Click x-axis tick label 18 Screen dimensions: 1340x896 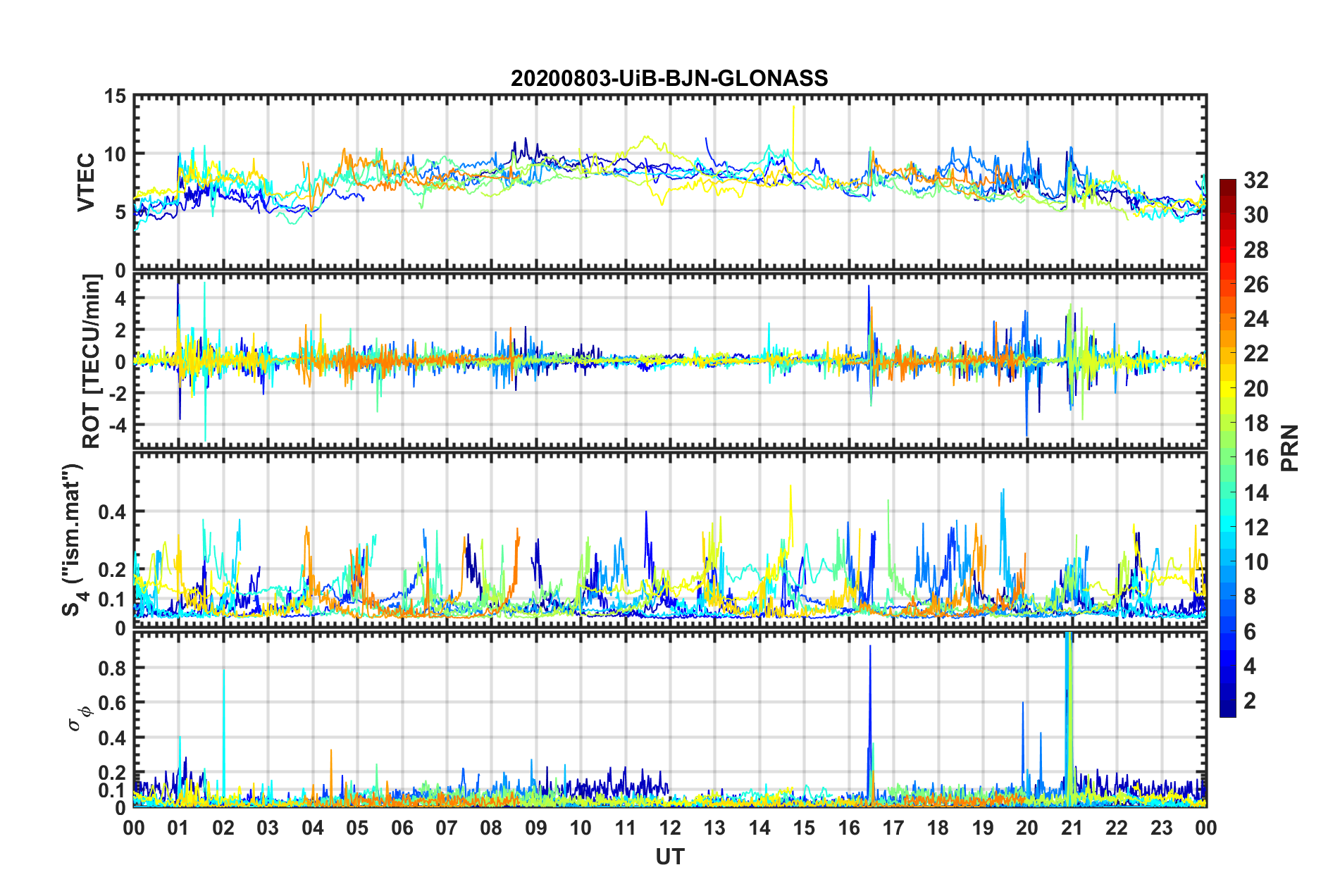pyautogui.click(x=938, y=828)
